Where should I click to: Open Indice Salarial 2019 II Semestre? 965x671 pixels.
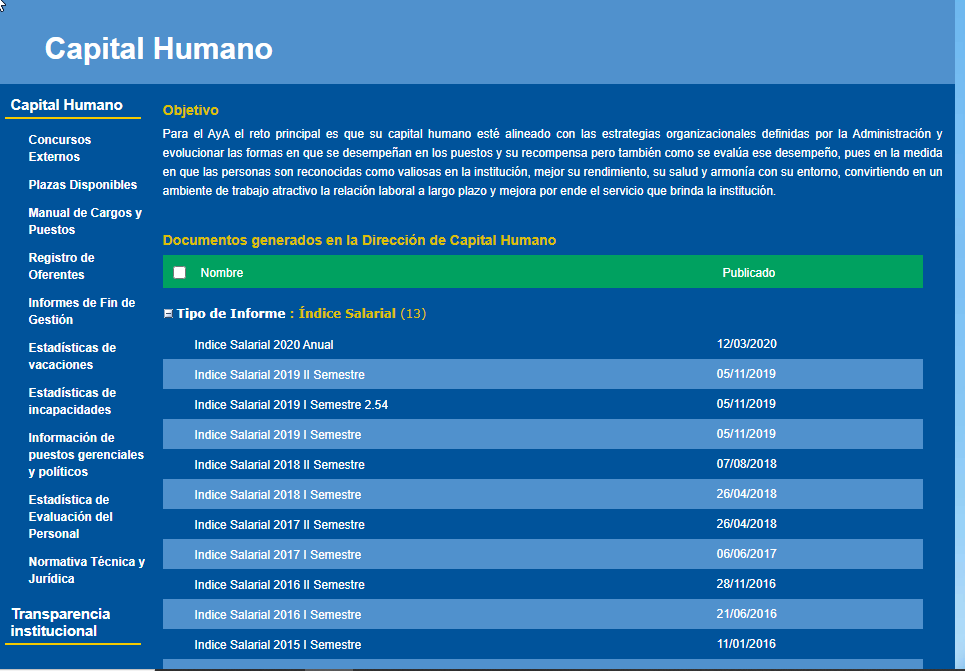[279, 374]
